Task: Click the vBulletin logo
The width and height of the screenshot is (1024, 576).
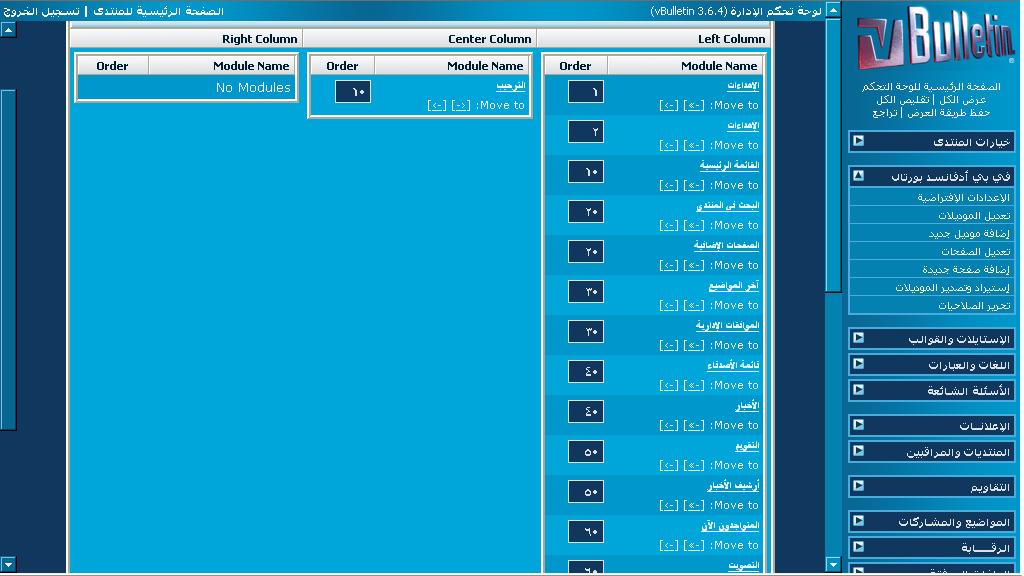Action: pos(934,40)
